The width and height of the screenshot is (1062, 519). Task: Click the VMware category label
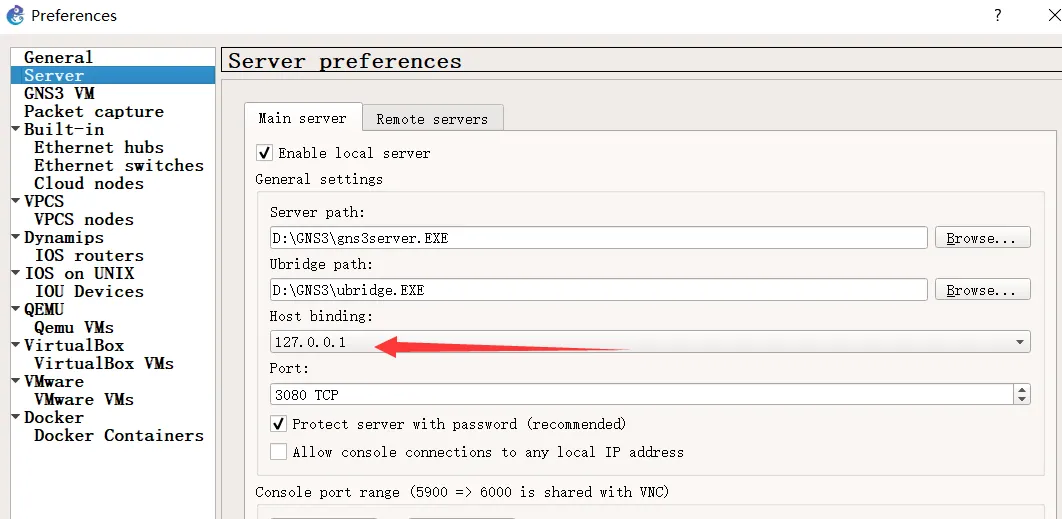pos(54,381)
